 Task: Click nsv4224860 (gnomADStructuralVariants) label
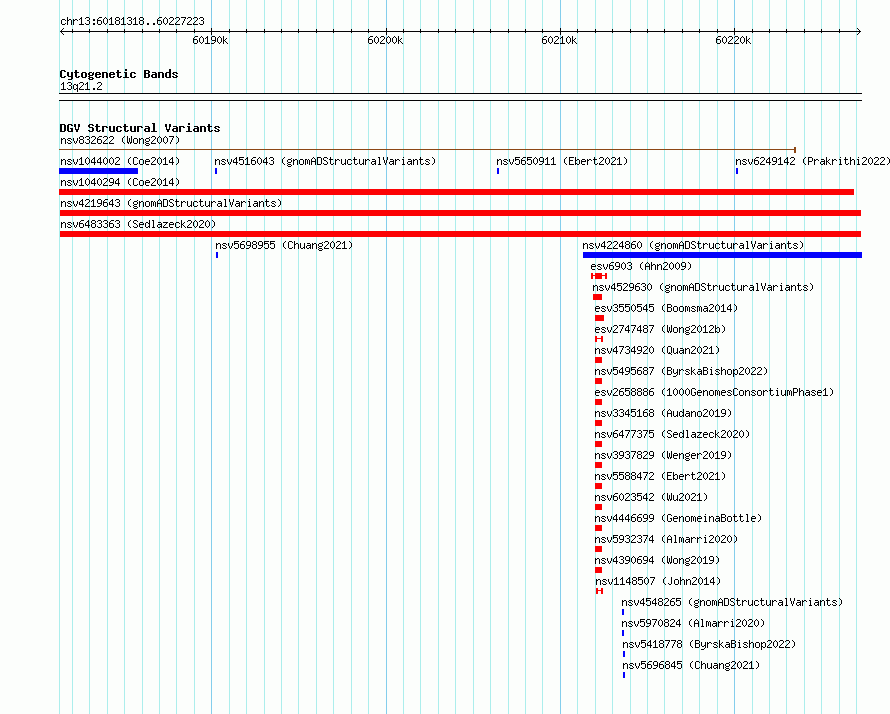(x=693, y=245)
